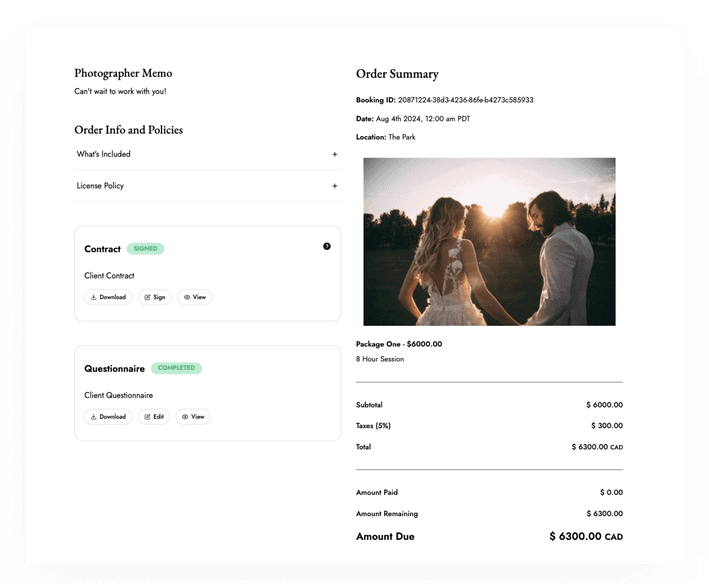This screenshot has width=709, height=584.
Task: Click the Order Info and Policies heading
Action: click(128, 130)
